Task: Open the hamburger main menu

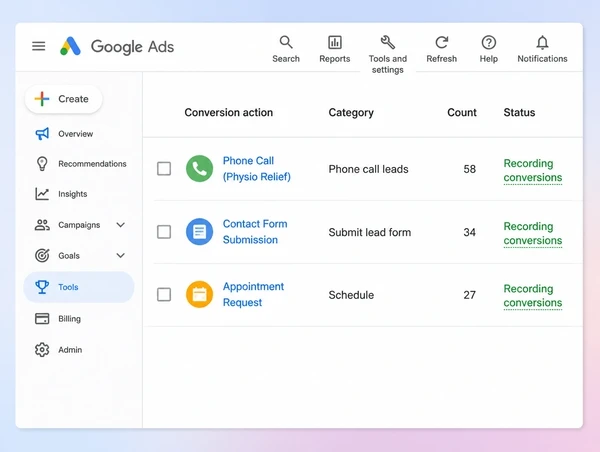Action: [x=38, y=46]
